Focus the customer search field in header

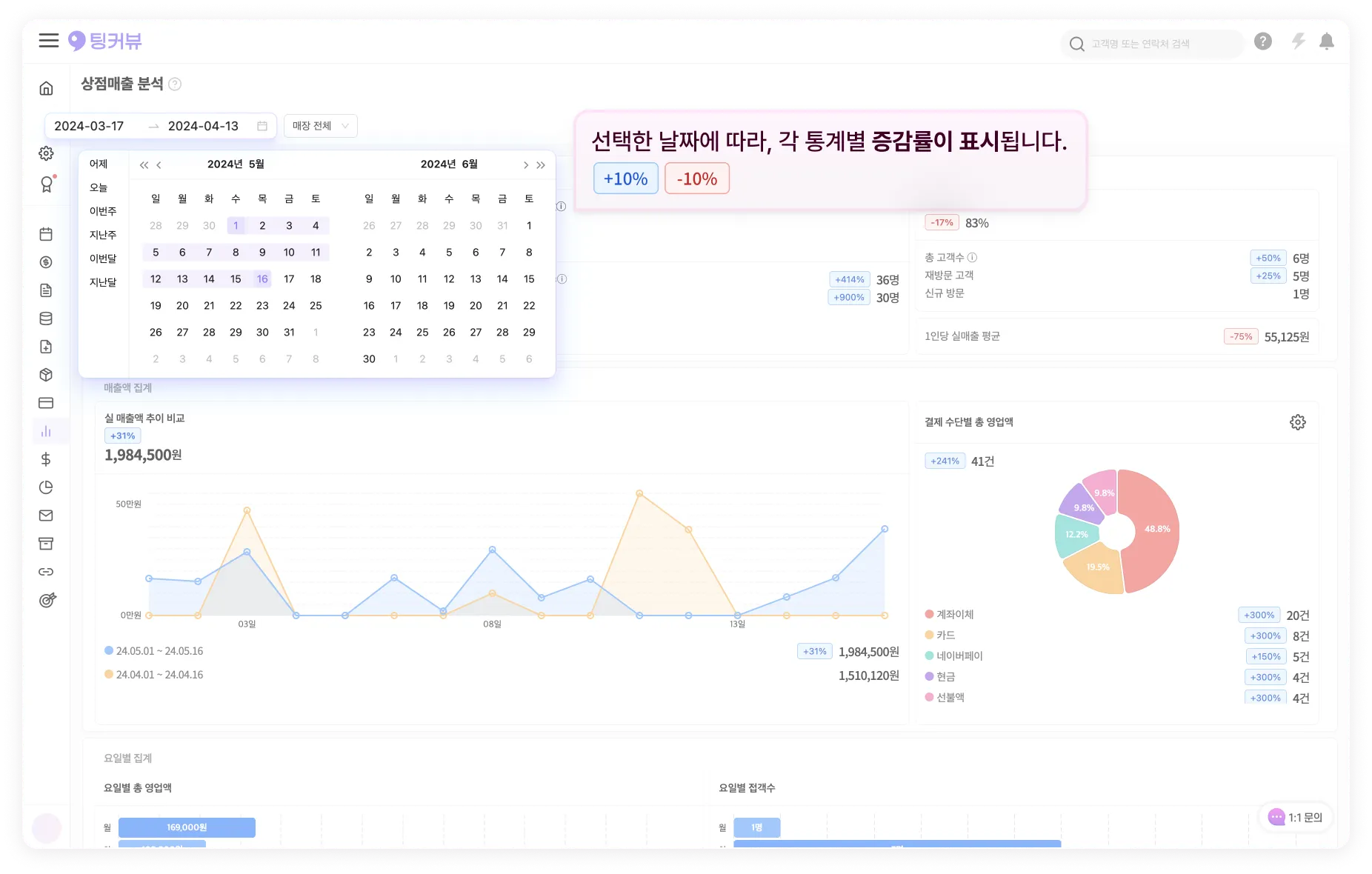pos(1152,44)
